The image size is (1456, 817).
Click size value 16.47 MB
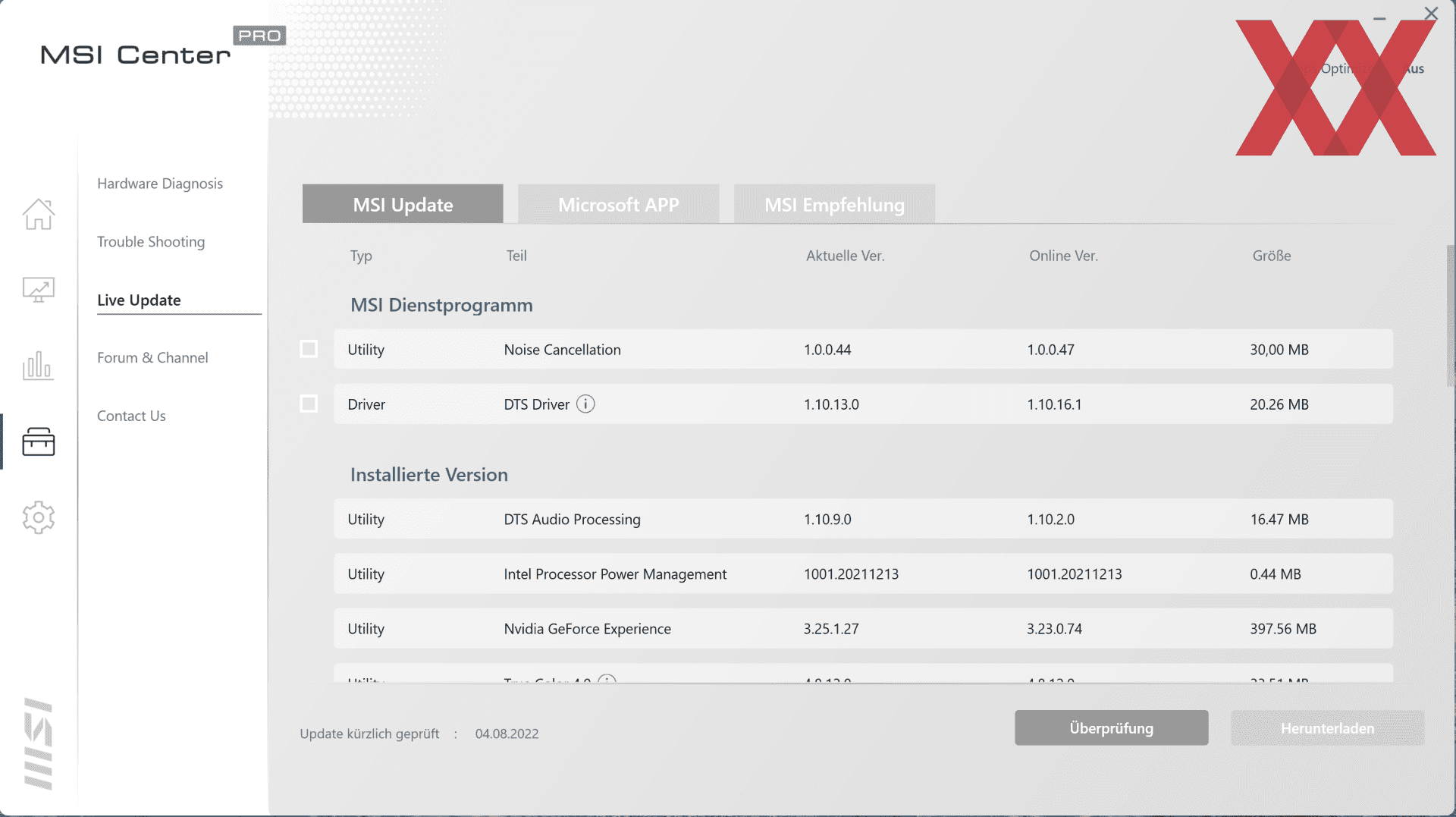point(1279,520)
